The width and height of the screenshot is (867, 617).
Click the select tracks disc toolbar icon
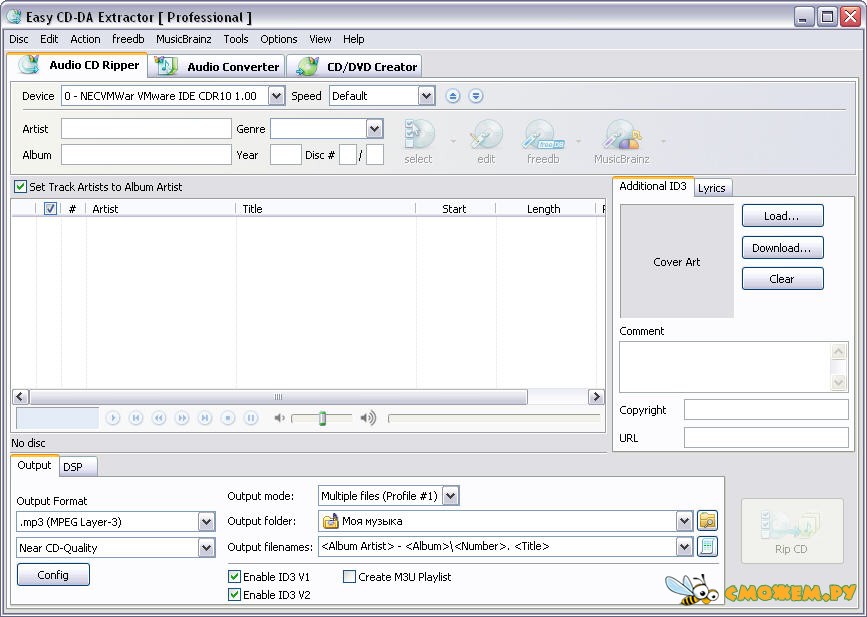coord(419,142)
